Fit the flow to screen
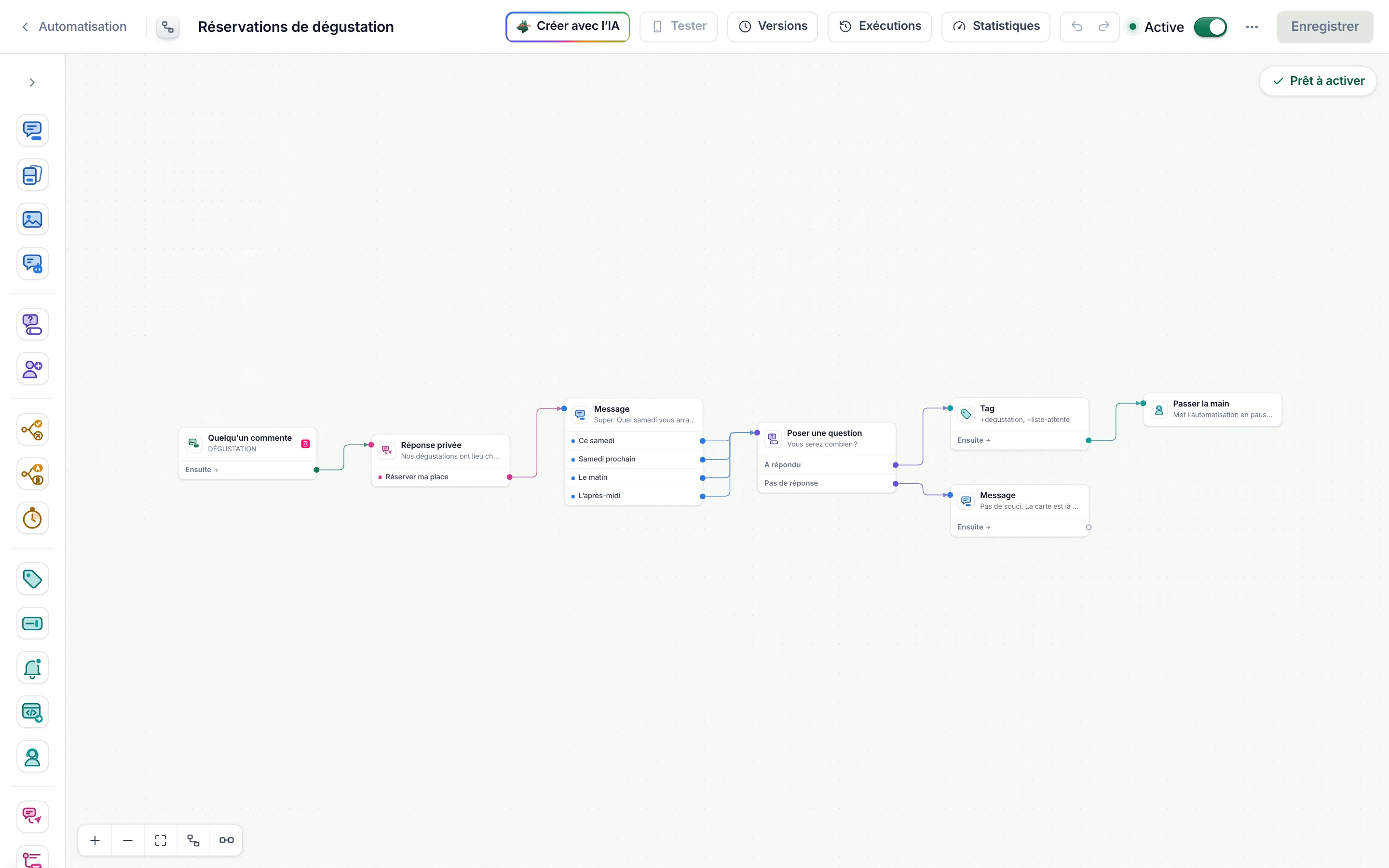The image size is (1389, 868). 161,841
